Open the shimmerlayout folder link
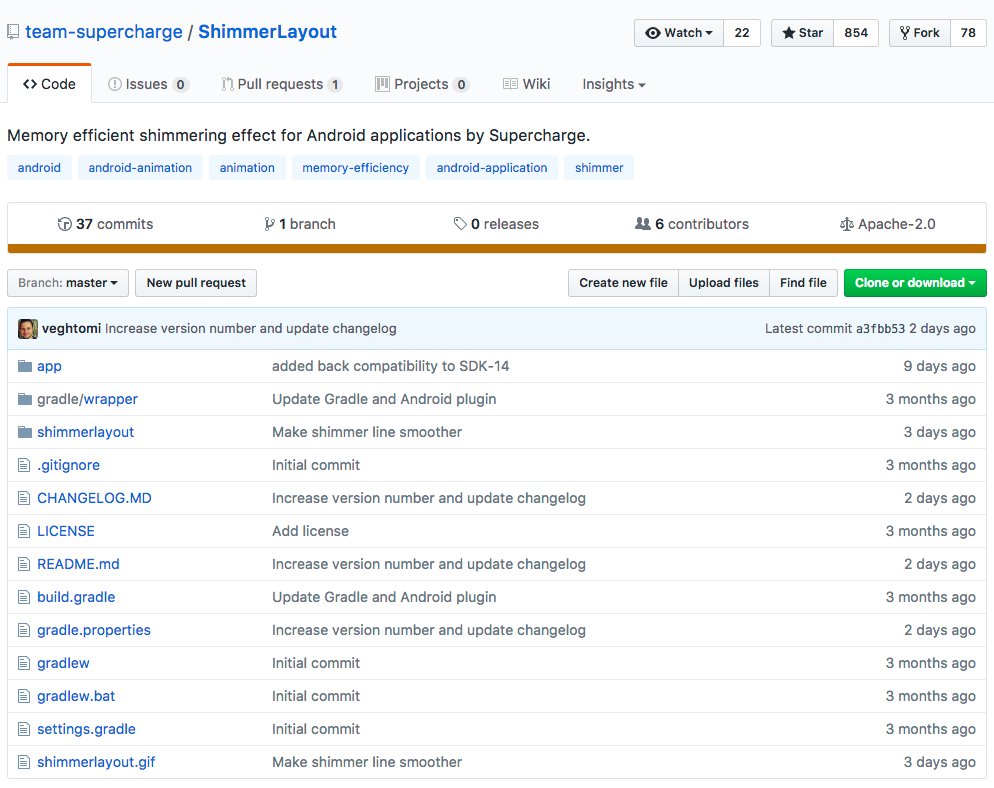 point(86,432)
